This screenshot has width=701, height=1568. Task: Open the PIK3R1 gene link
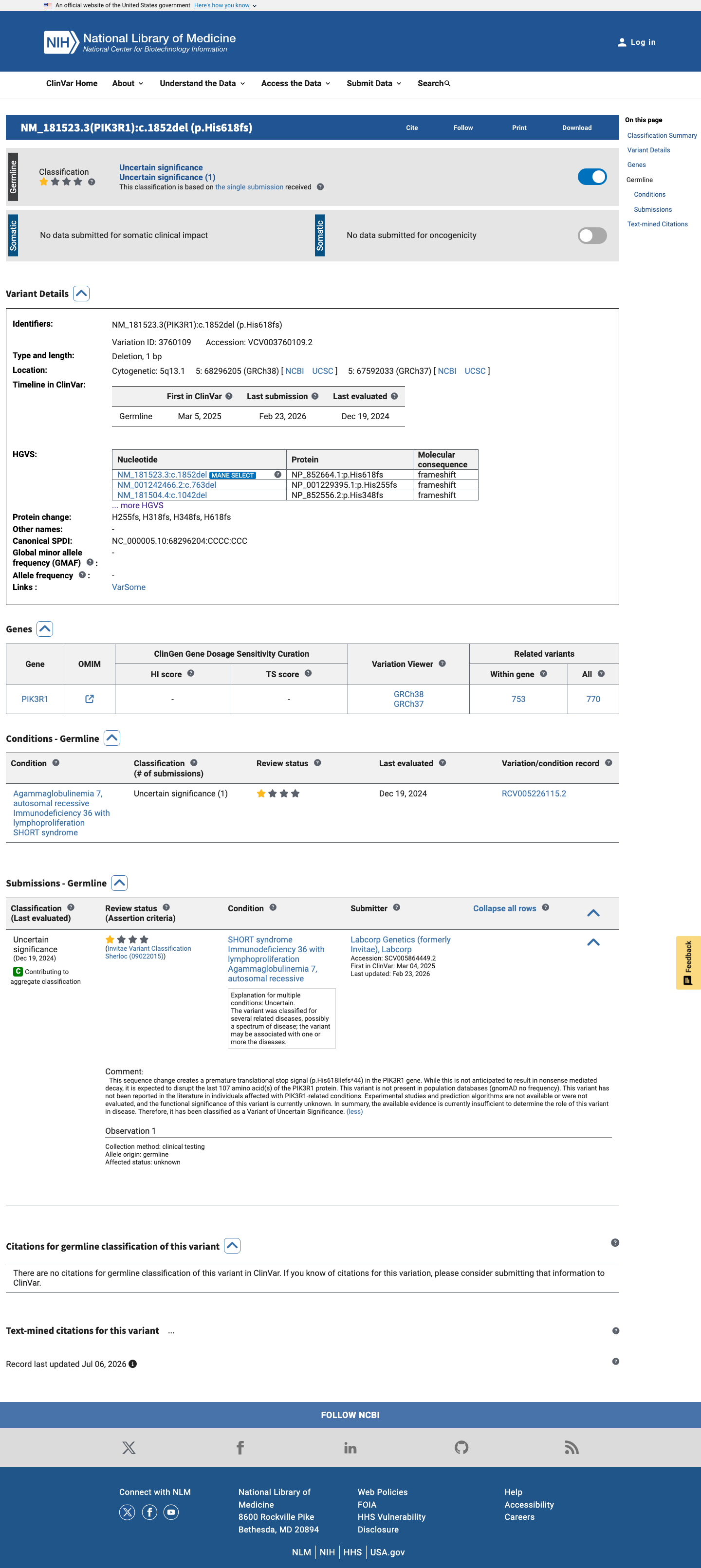click(x=35, y=700)
